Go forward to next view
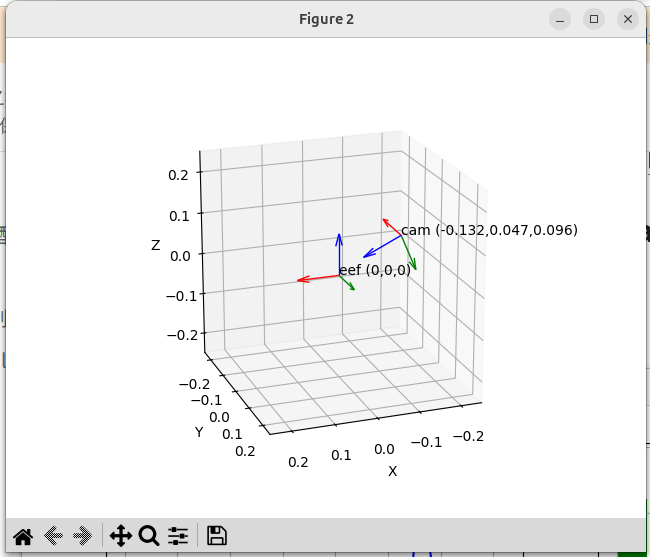The height and width of the screenshot is (557, 650). (x=83, y=536)
